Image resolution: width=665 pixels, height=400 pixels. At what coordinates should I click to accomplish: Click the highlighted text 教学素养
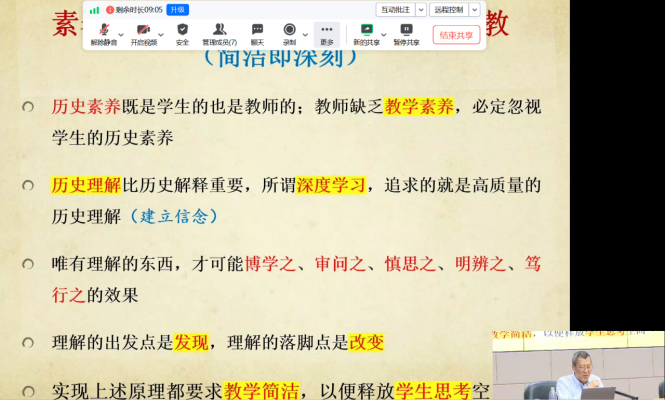tap(419, 106)
